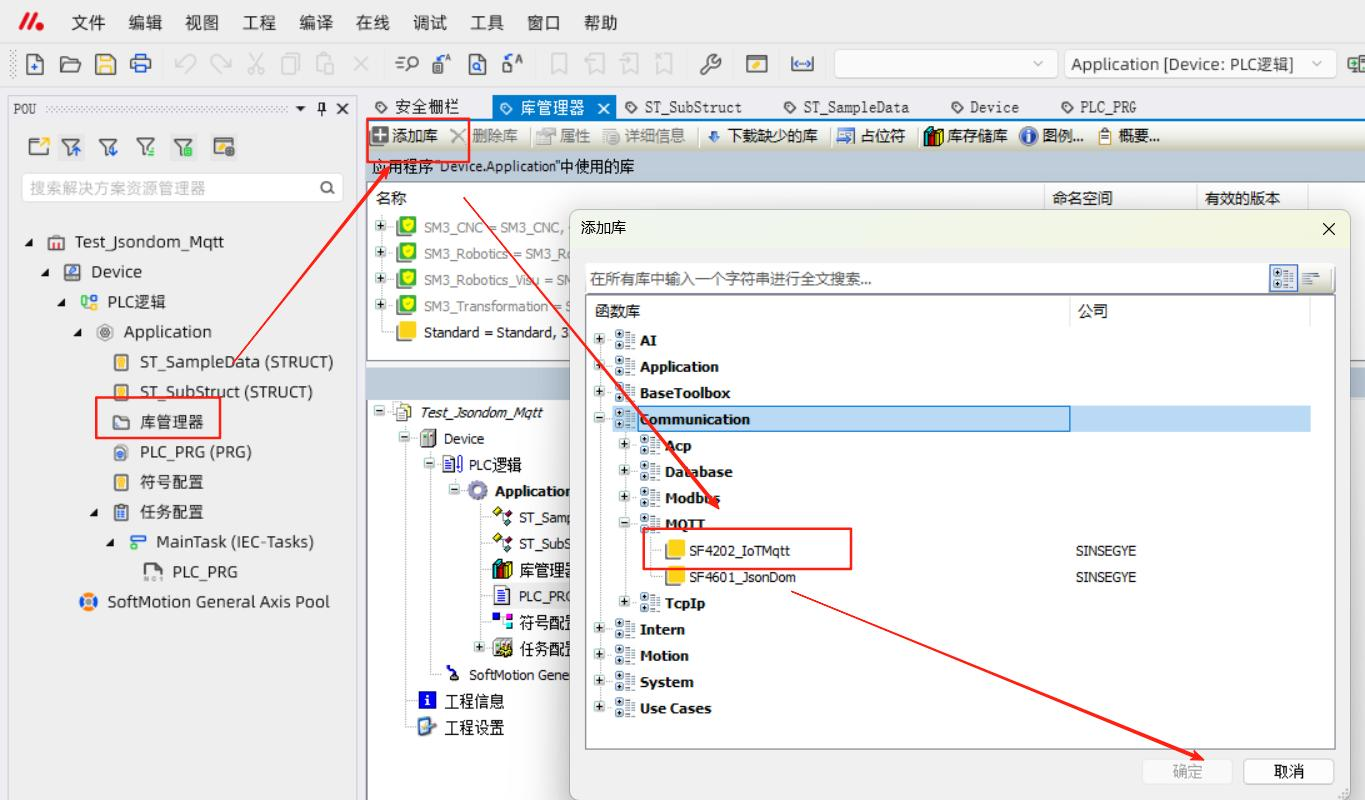Open the 编译 (Build) menu
Viewport: 1365px width, 800px height.
coord(315,22)
